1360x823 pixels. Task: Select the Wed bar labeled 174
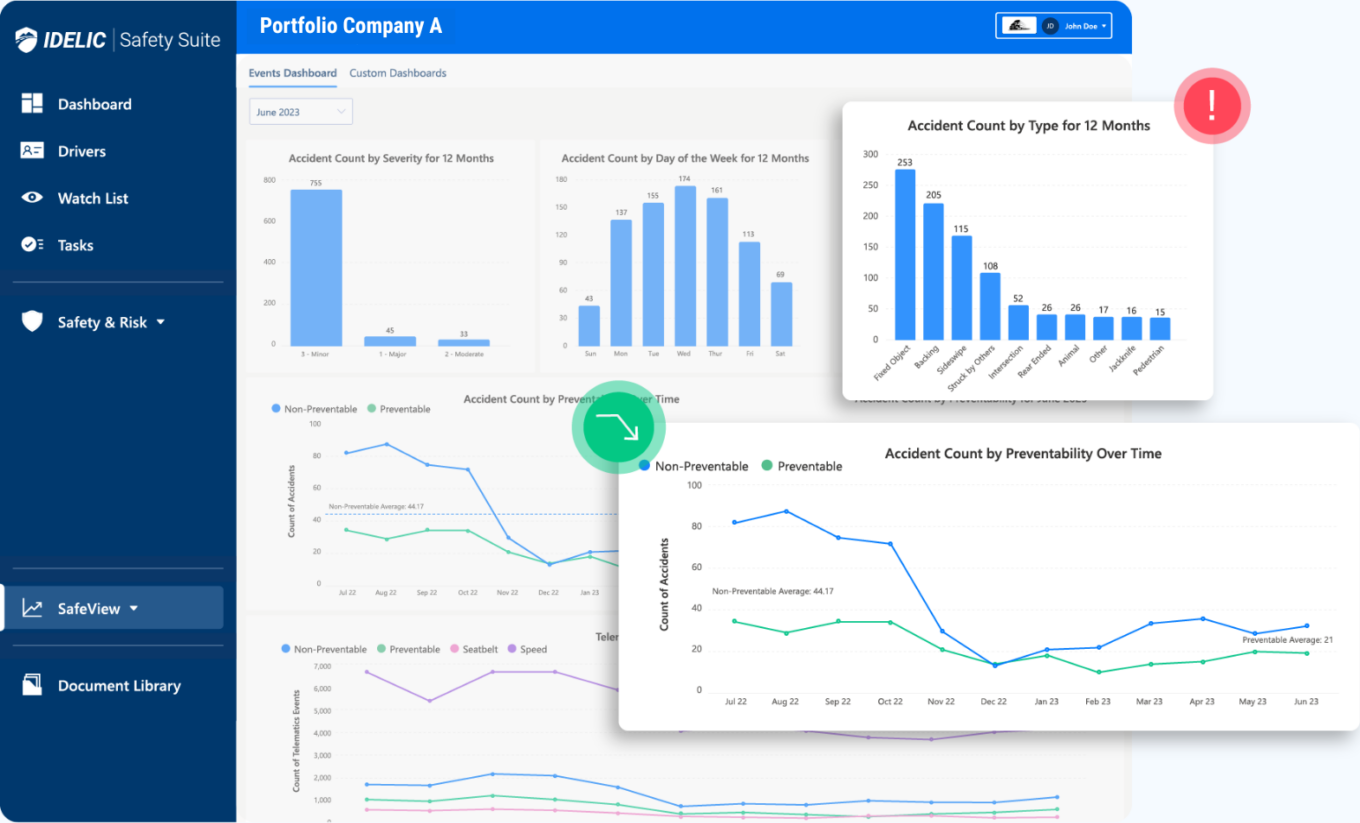(x=685, y=266)
